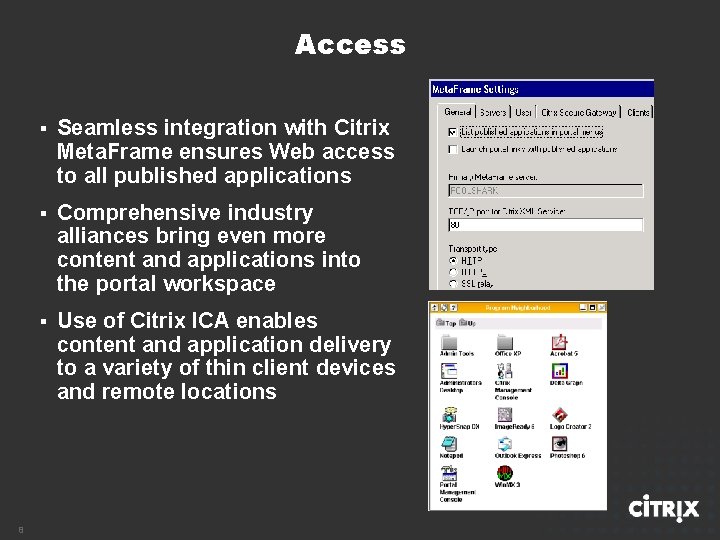Click the Primary MetaFrame server field
Image resolution: width=720 pixels, height=540 pixels.
pos(546,191)
